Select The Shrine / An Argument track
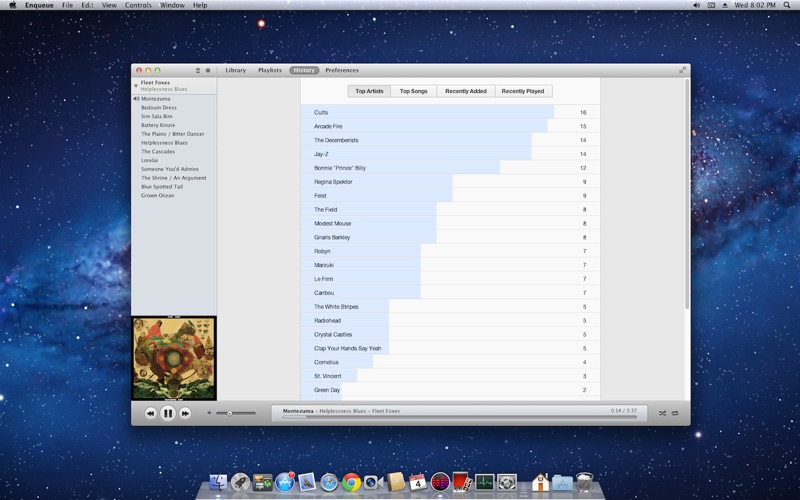 pos(174,178)
